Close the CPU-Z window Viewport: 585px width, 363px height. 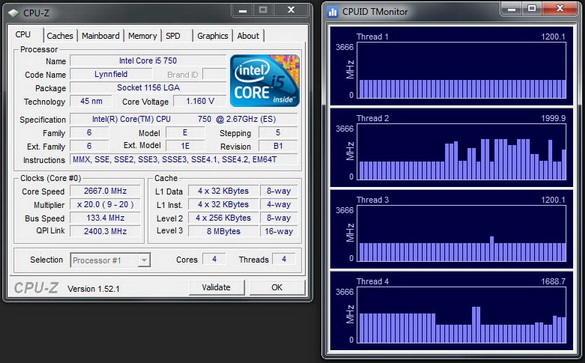point(291,10)
